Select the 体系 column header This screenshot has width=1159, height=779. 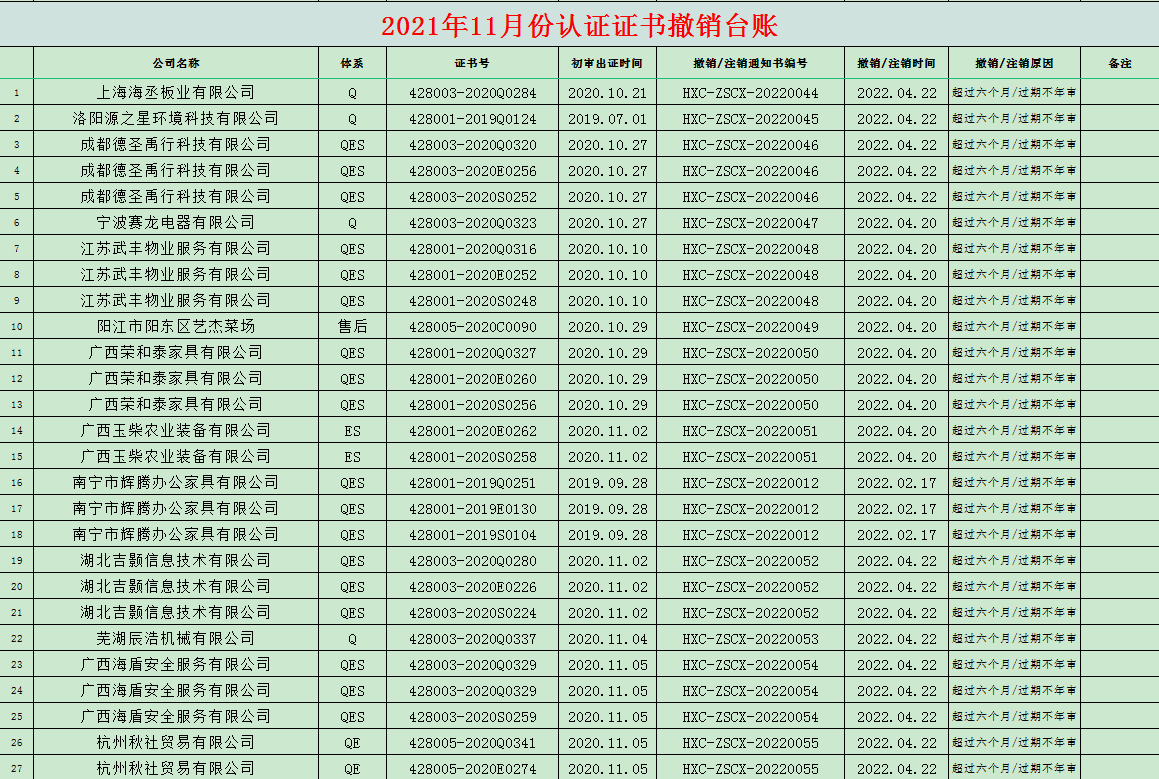point(352,63)
